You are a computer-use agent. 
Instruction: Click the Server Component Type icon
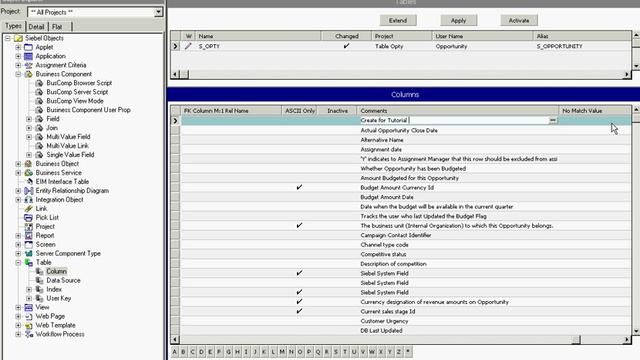click(28, 253)
